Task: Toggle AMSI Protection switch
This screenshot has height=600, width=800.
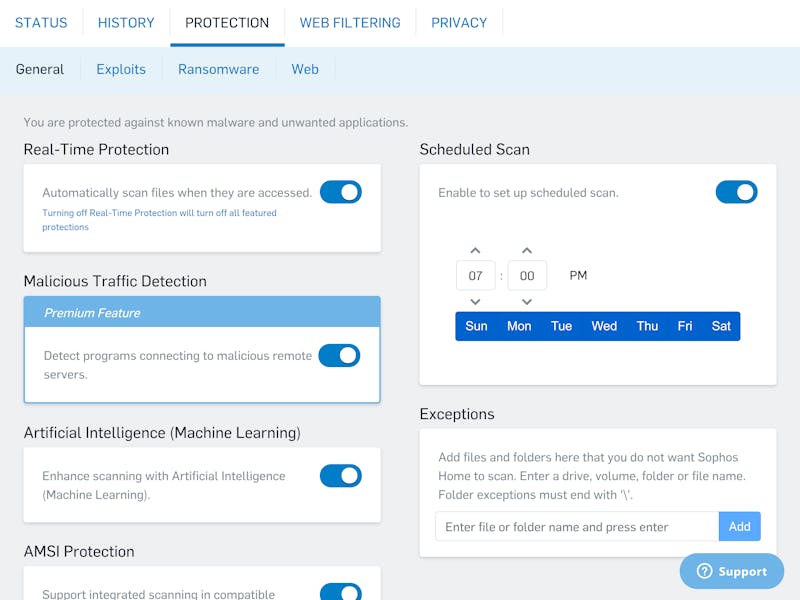Action: click(341, 592)
